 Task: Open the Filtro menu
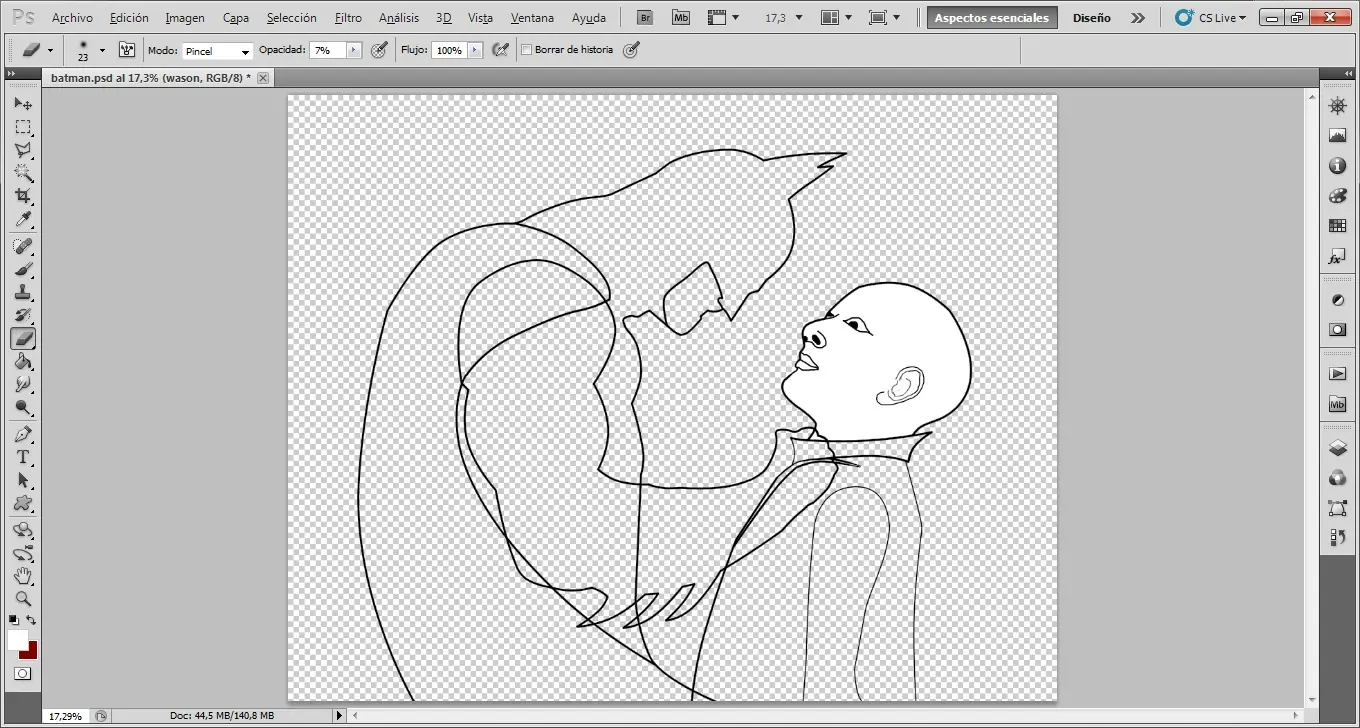tap(348, 18)
